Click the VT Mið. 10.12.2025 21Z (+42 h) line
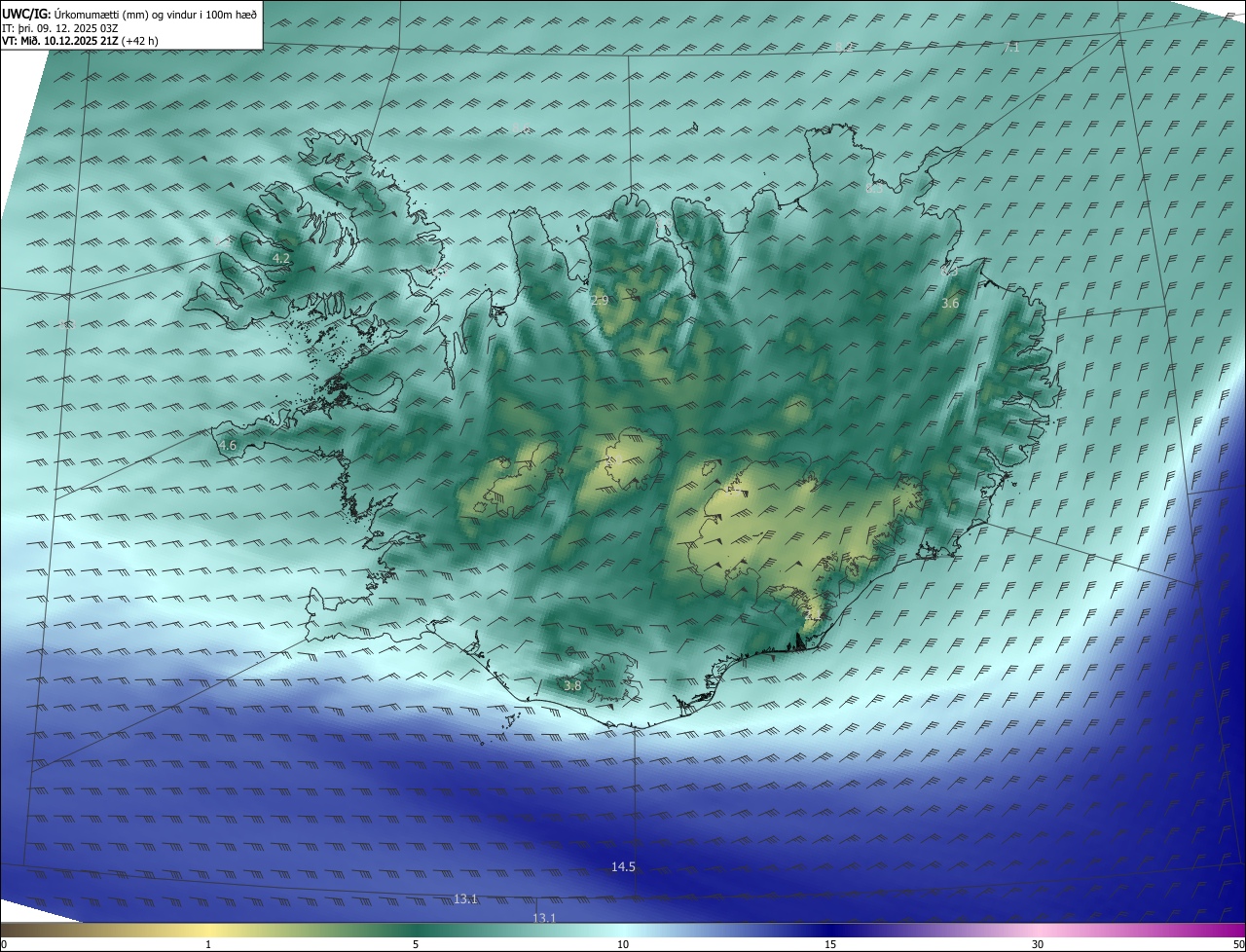Viewport: 1246px width, 952px height. pyautogui.click(x=80, y=41)
